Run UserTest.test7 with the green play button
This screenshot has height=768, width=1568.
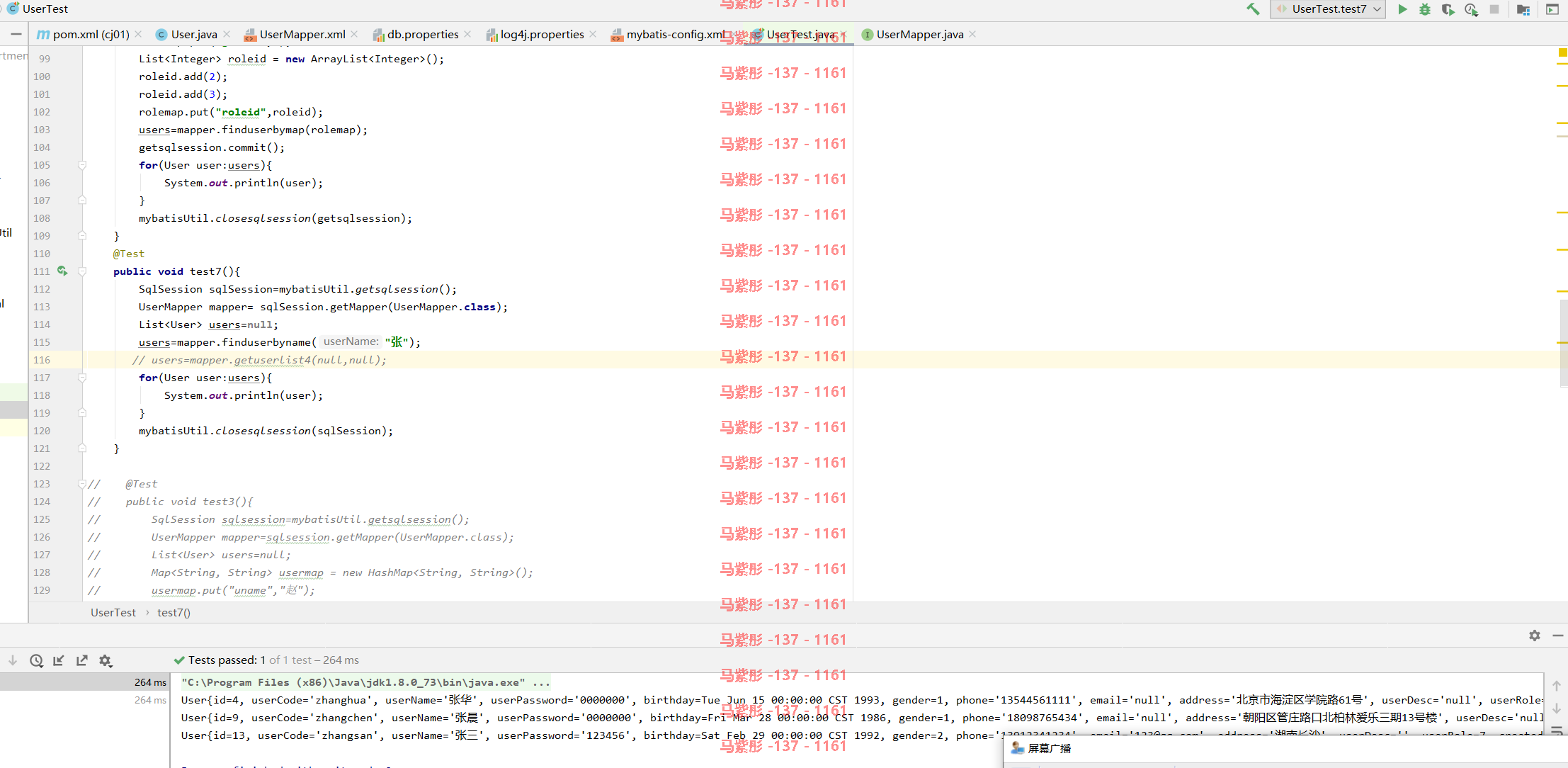[x=1402, y=9]
